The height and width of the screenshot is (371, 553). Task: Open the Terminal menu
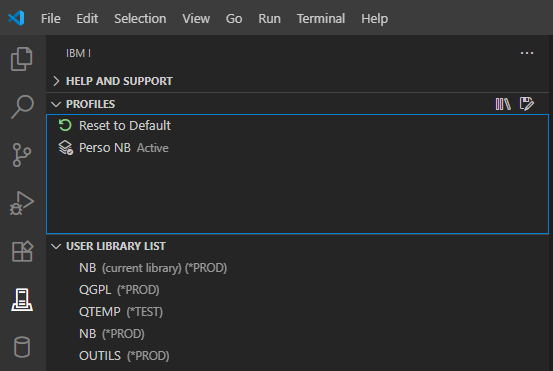tap(321, 18)
